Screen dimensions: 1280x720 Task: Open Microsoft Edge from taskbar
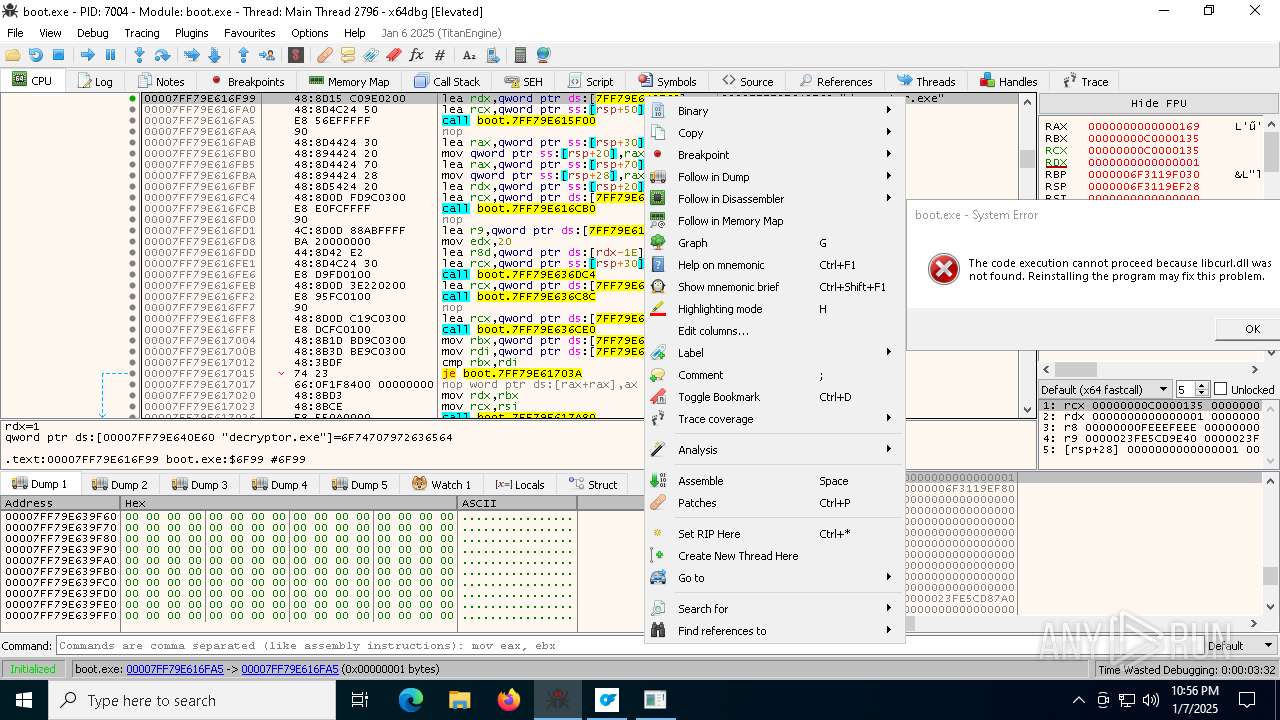[x=411, y=700]
